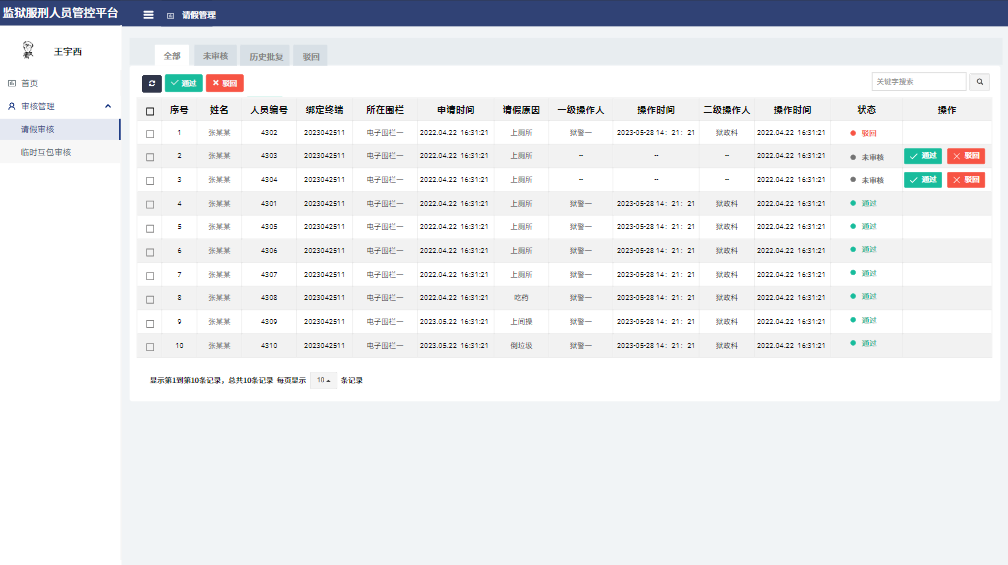
Task: Click the 首页 home icon in sidebar
Action: tap(12, 83)
